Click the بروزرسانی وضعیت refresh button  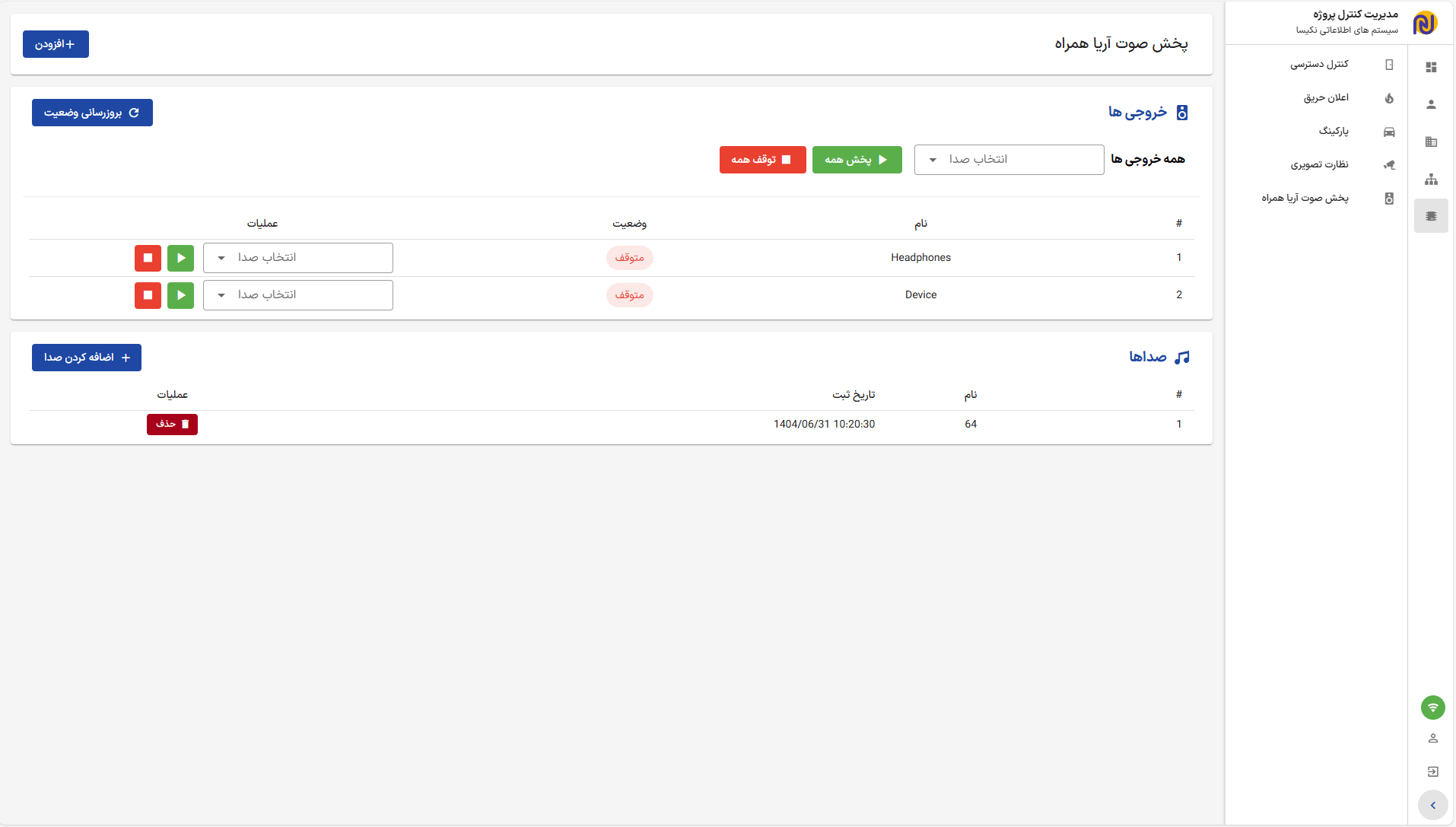(92, 113)
